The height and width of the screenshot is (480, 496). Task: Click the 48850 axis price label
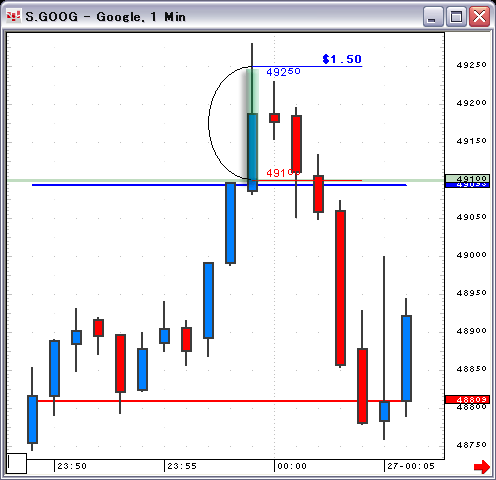(471, 369)
